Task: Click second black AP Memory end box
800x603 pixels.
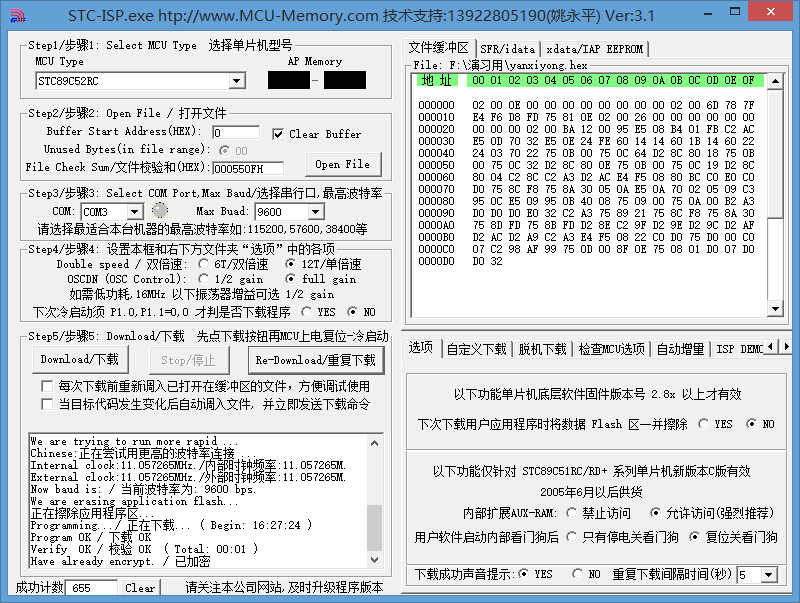Action: click(x=345, y=80)
